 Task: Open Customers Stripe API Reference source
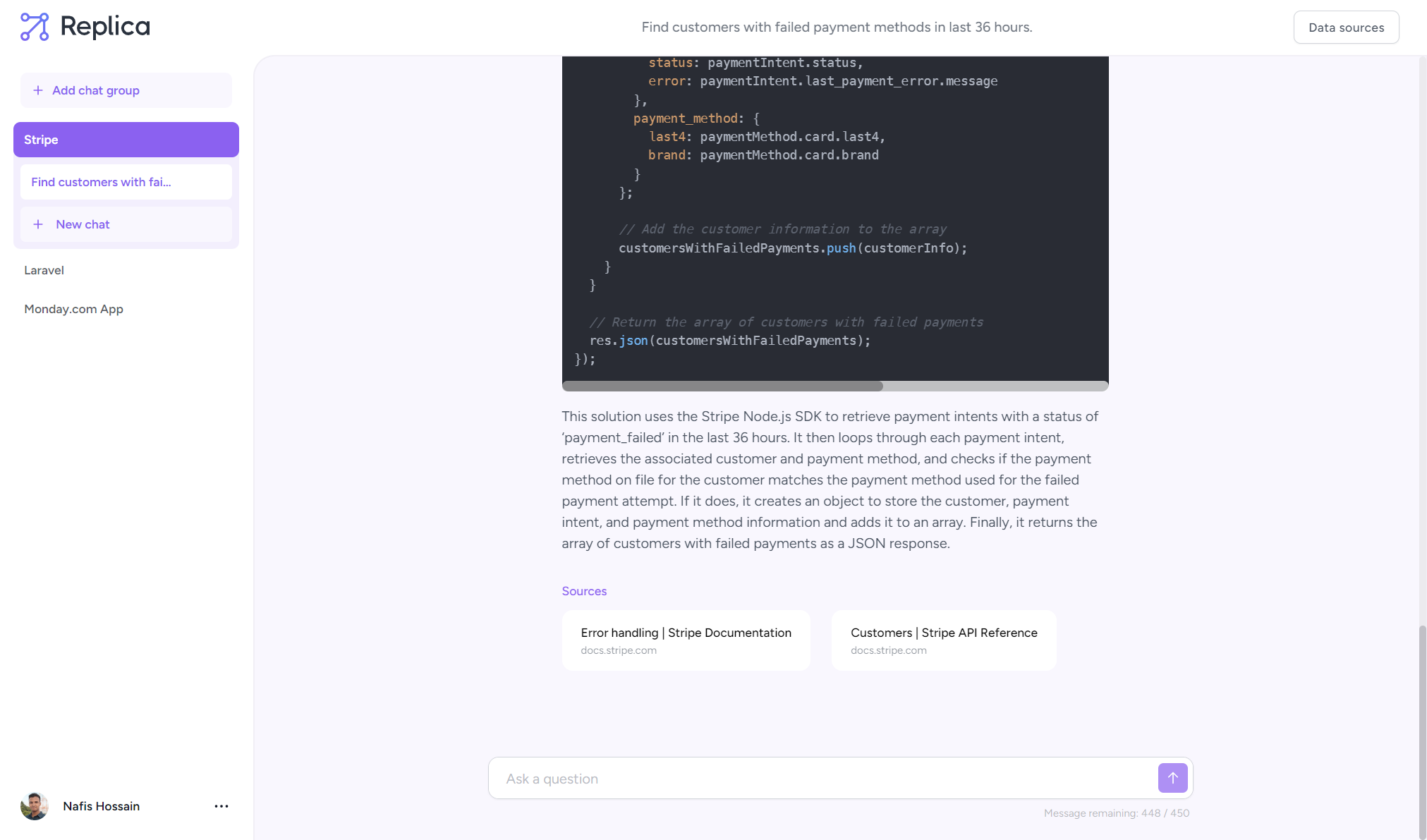tap(943, 640)
